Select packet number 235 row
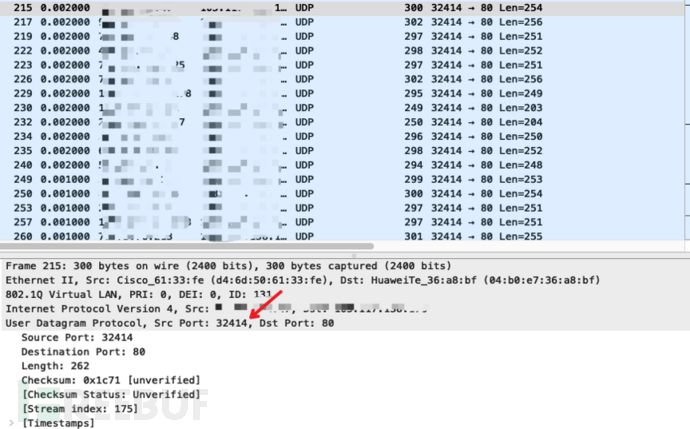This screenshot has height=429, width=690. point(342,151)
